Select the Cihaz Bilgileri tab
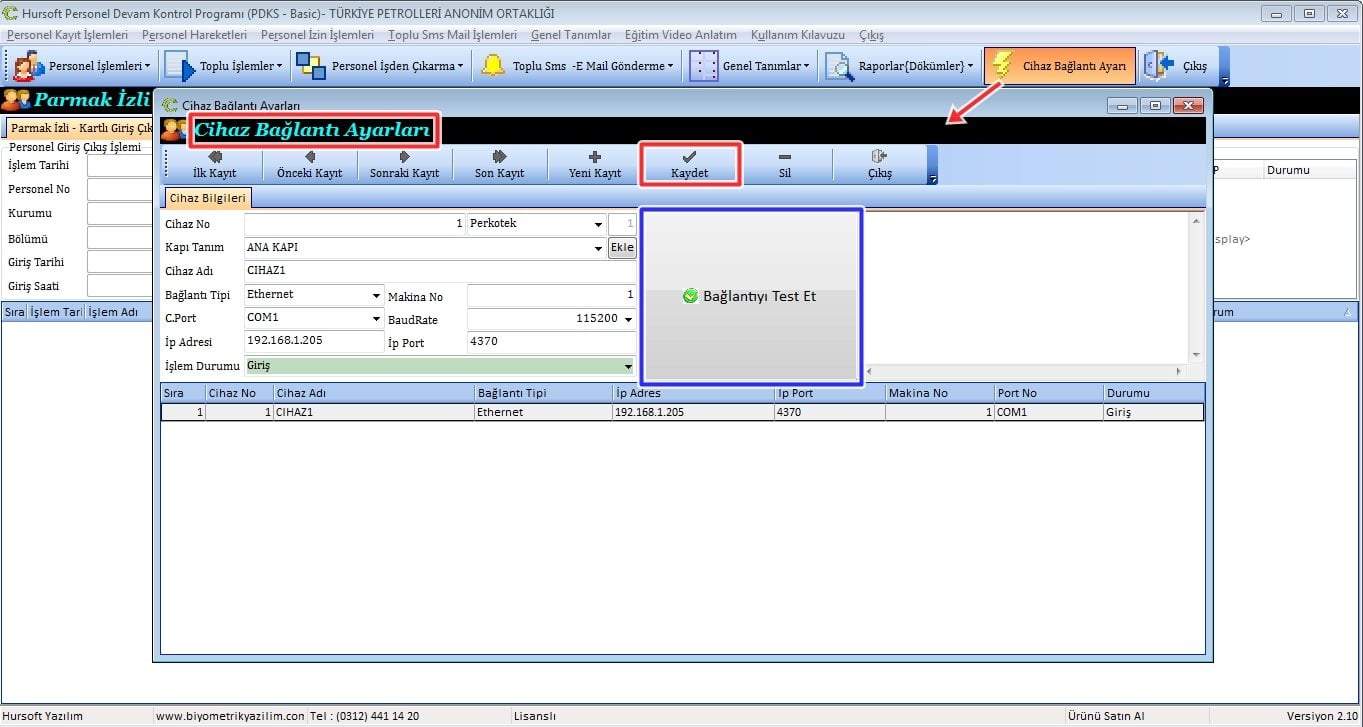 207,198
